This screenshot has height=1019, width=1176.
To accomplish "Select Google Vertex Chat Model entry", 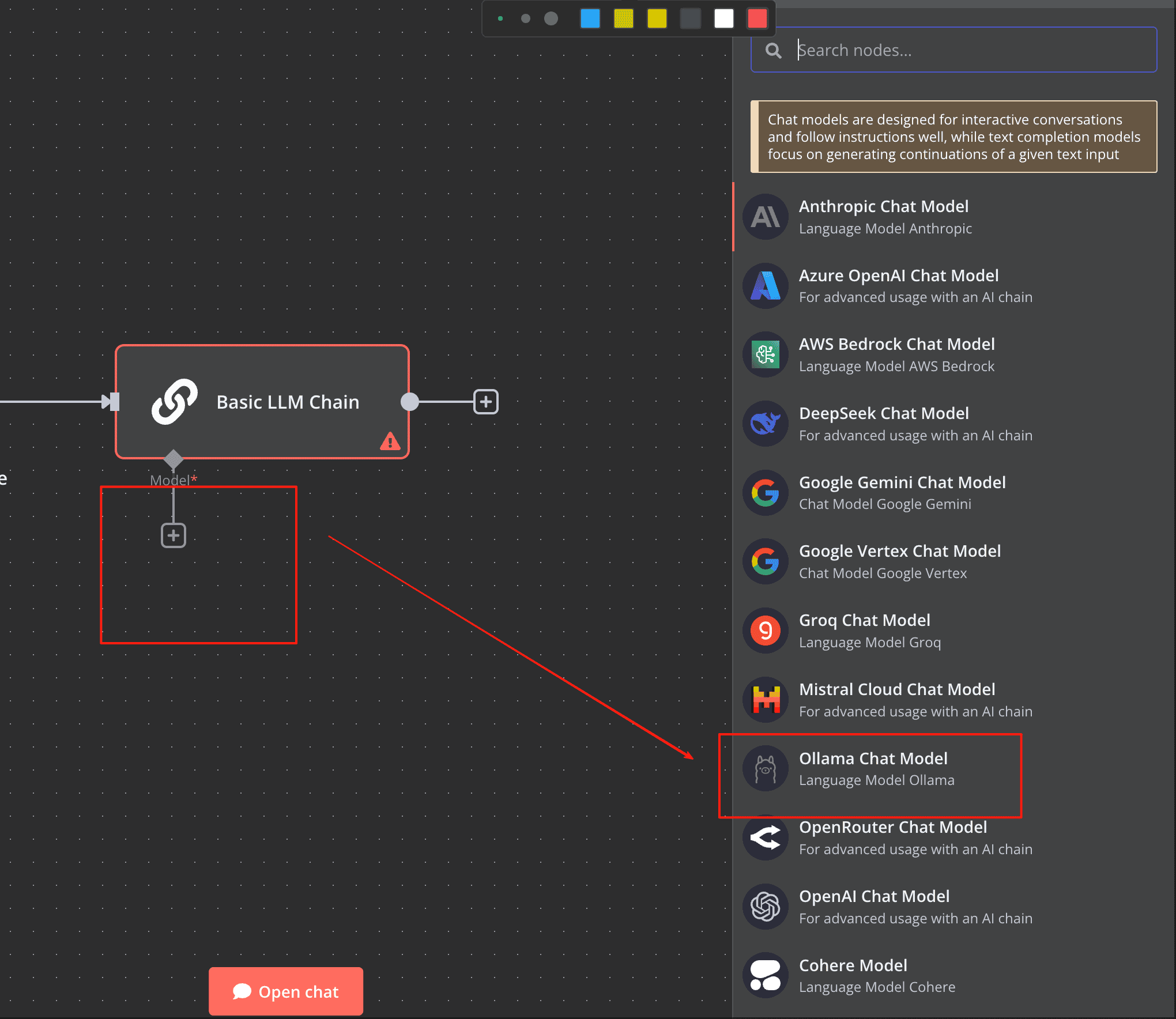I will click(899, 561).
